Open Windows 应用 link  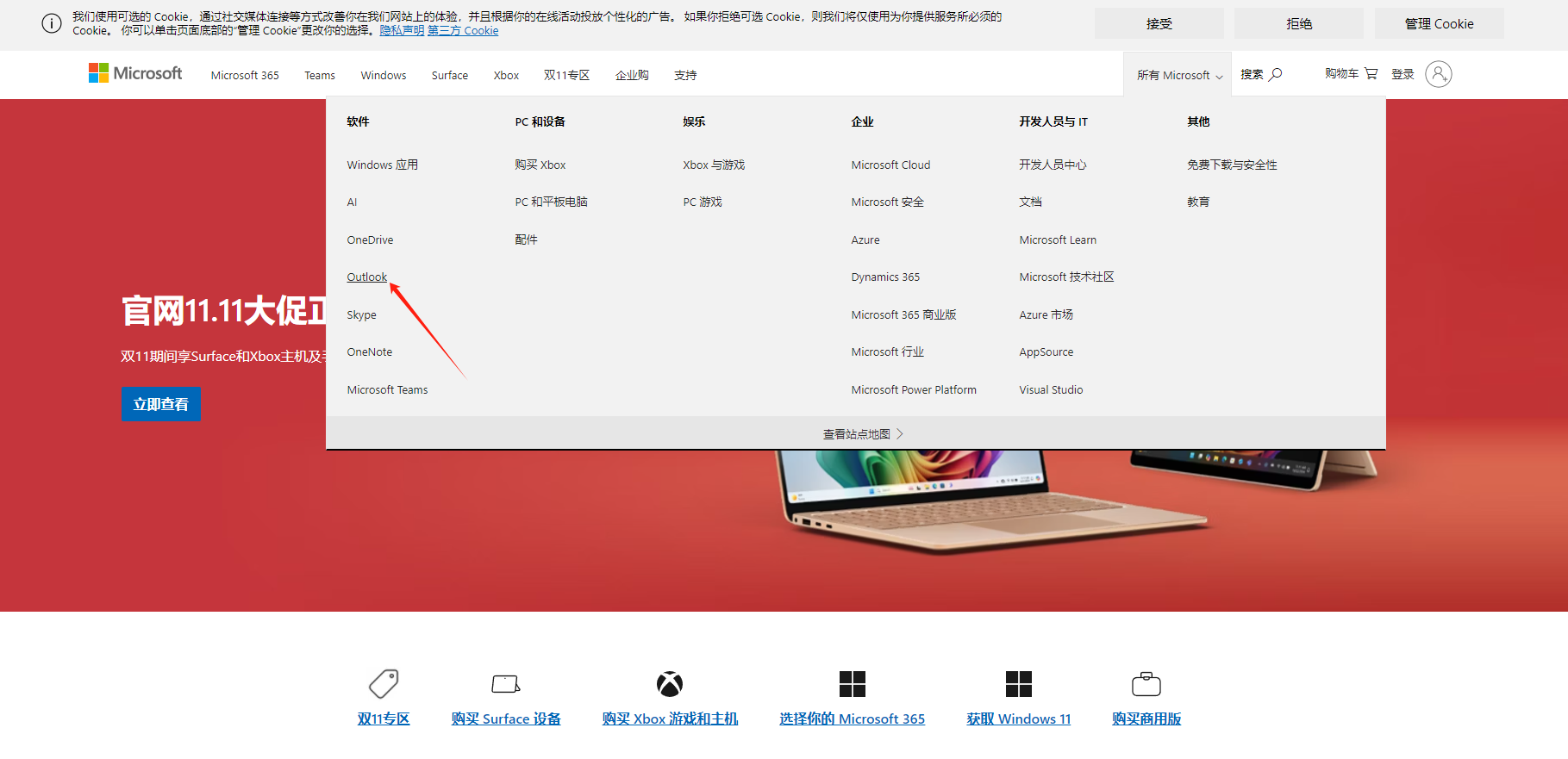383,165
